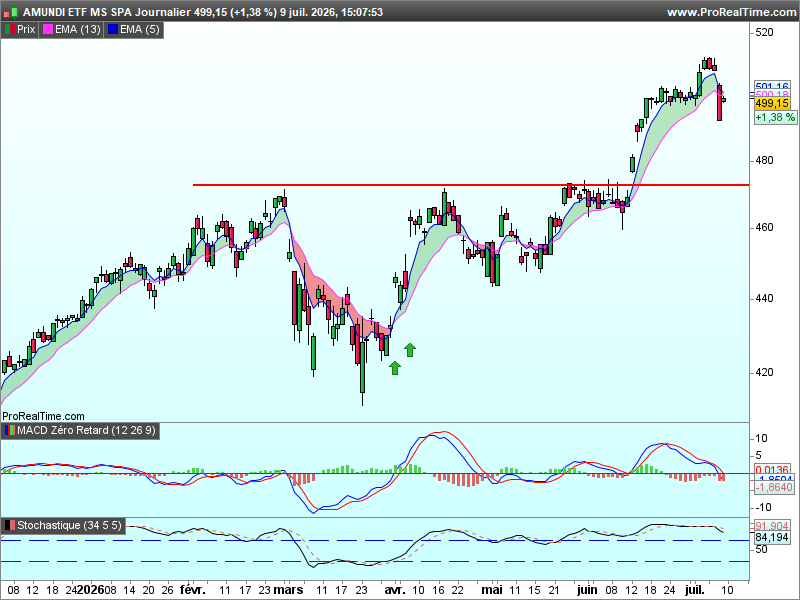Click the chart title AMUNDI ETF MS SPA Journalier
This screenshot has width=800, height=600.
[x=107, y=12]
